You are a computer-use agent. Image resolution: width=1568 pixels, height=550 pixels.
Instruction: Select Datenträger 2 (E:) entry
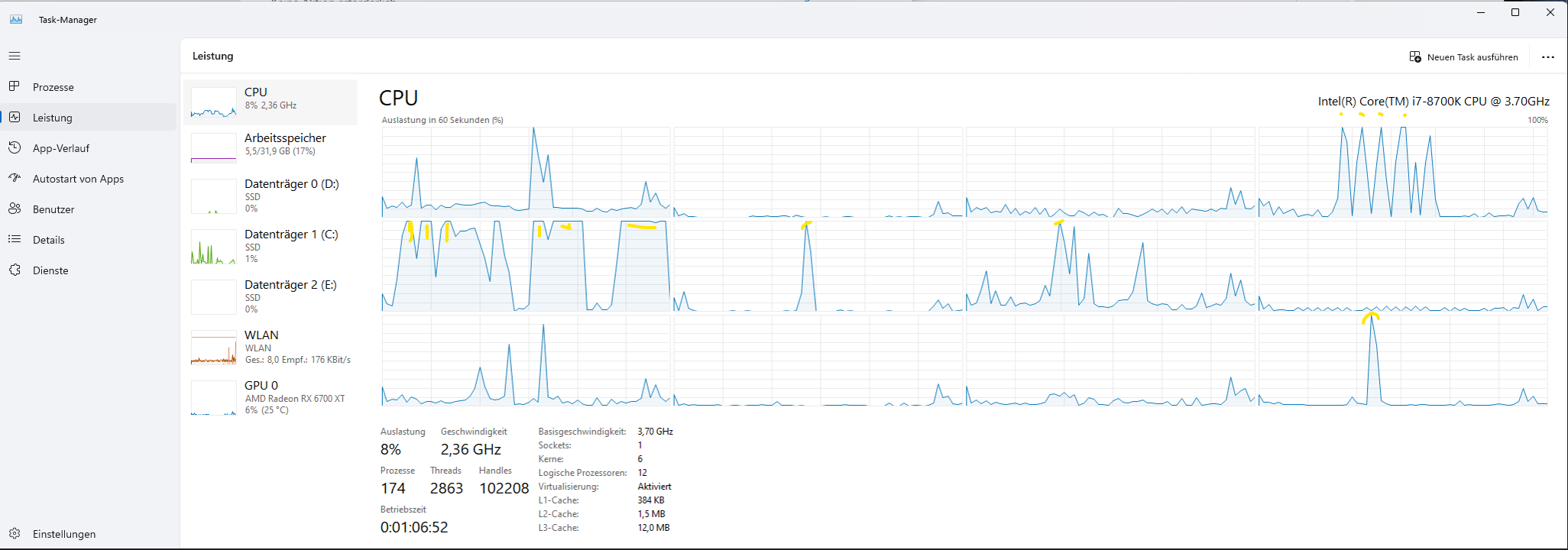tap(271, 296)
